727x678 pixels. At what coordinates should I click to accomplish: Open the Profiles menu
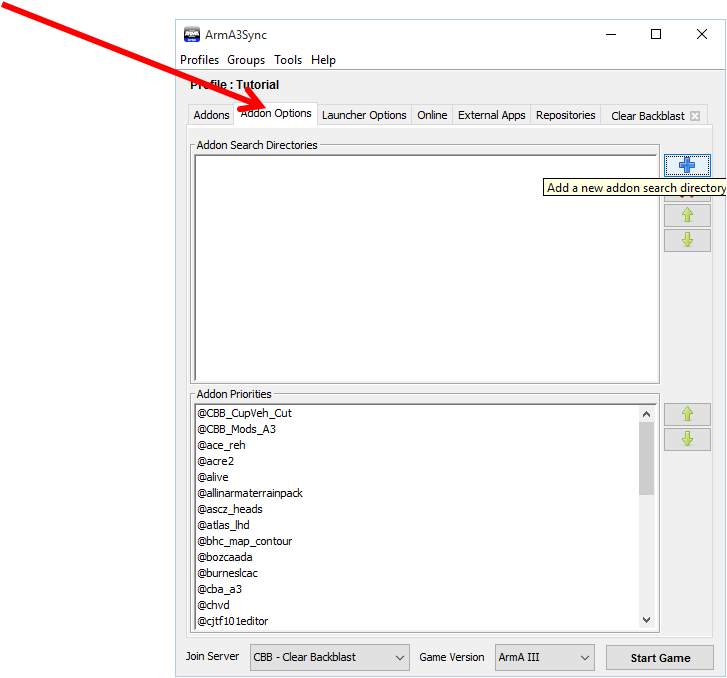(199, 60)
